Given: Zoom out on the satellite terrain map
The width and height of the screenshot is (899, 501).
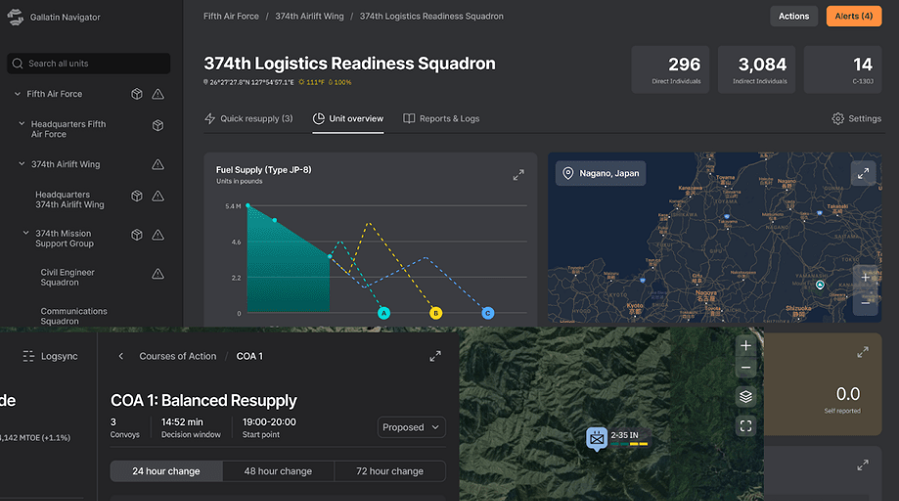Looking at the screenshot, I should click(745, 368).
